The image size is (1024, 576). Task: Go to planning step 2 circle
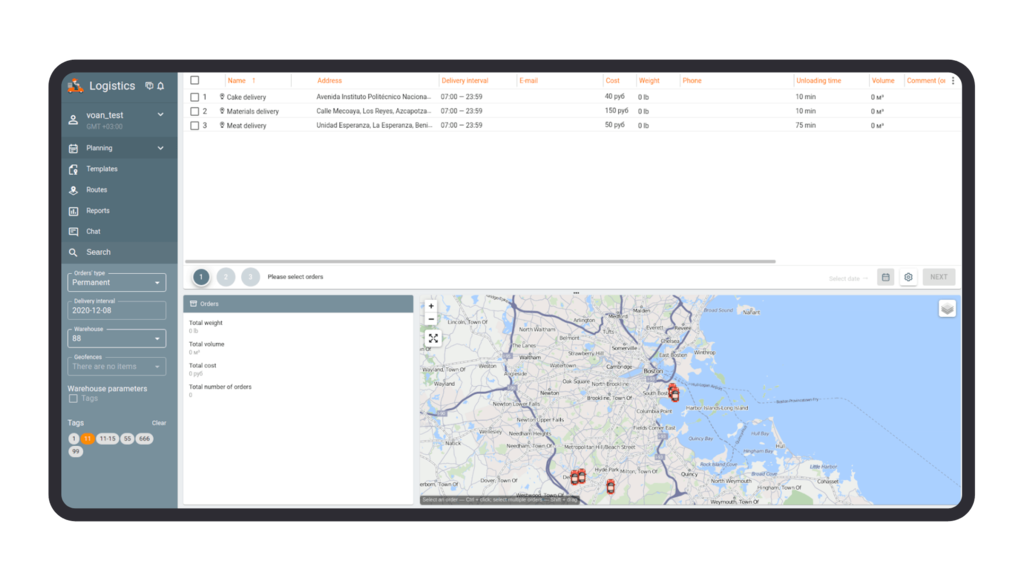point(226,277)
